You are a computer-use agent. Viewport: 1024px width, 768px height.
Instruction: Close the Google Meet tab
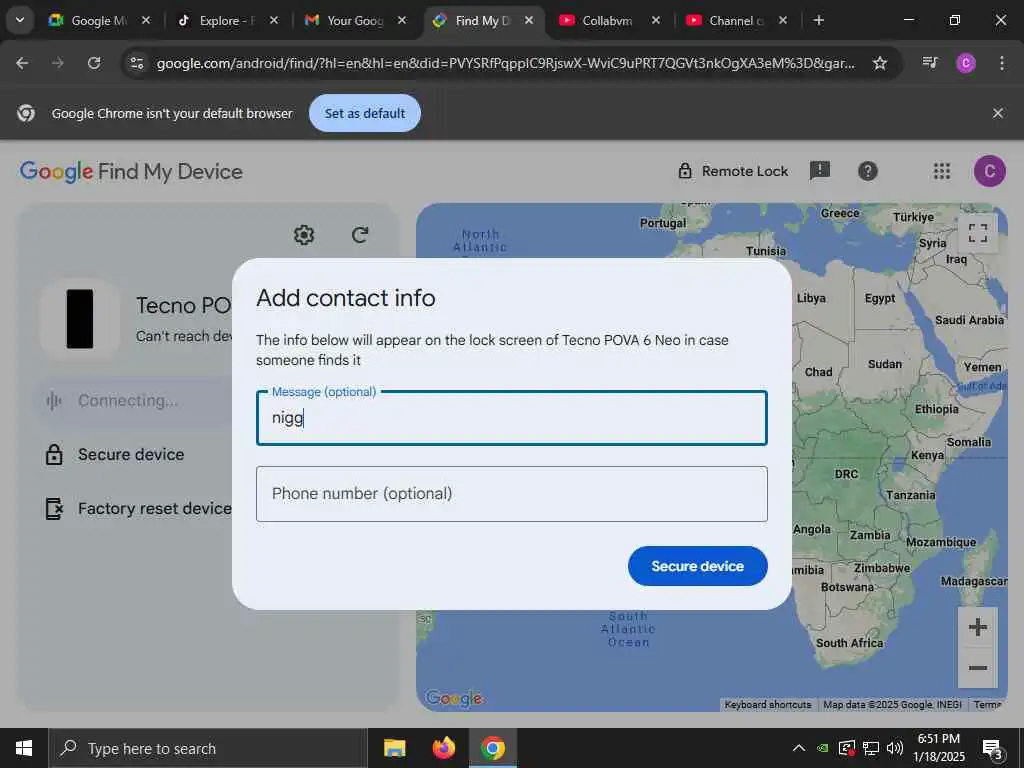[x=146, y=21]
